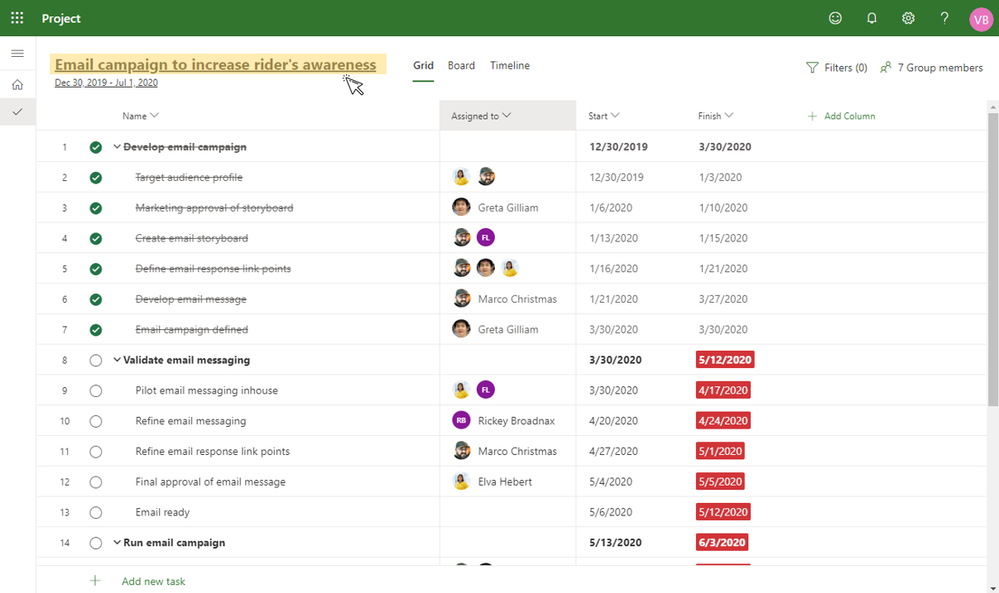999x593 pixels.
Task: Mark Pilot email messaging inhouse complete
Action: 96,390
